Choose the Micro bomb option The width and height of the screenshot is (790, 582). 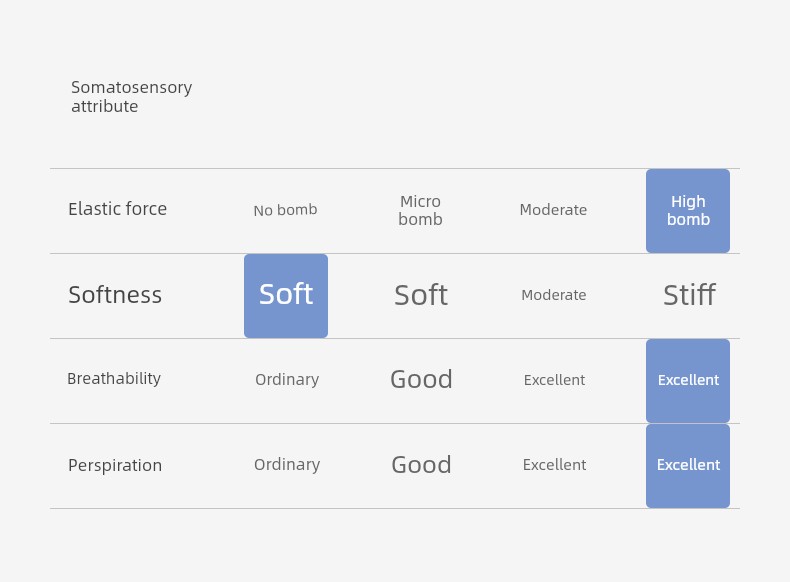pos(420,210)
